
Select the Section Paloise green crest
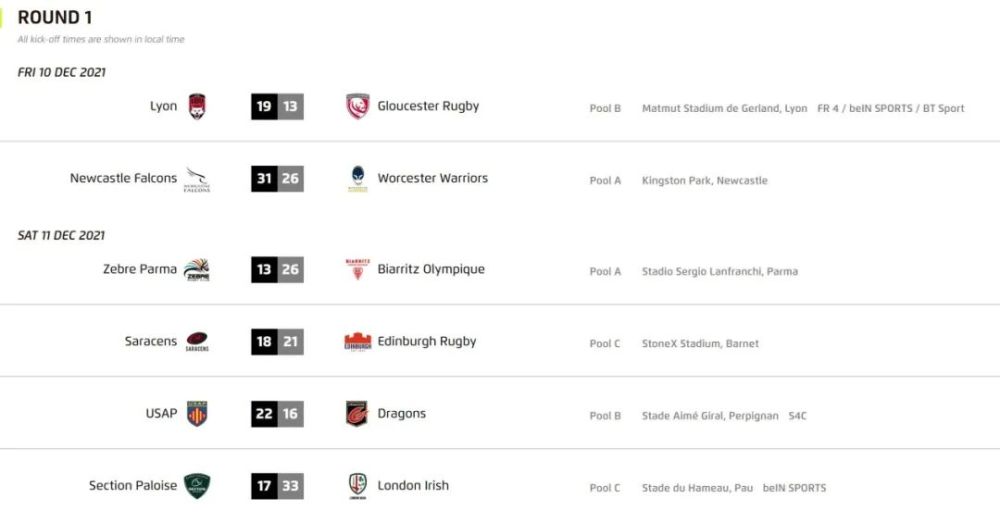pyautogui.click(x=197, y=486)
